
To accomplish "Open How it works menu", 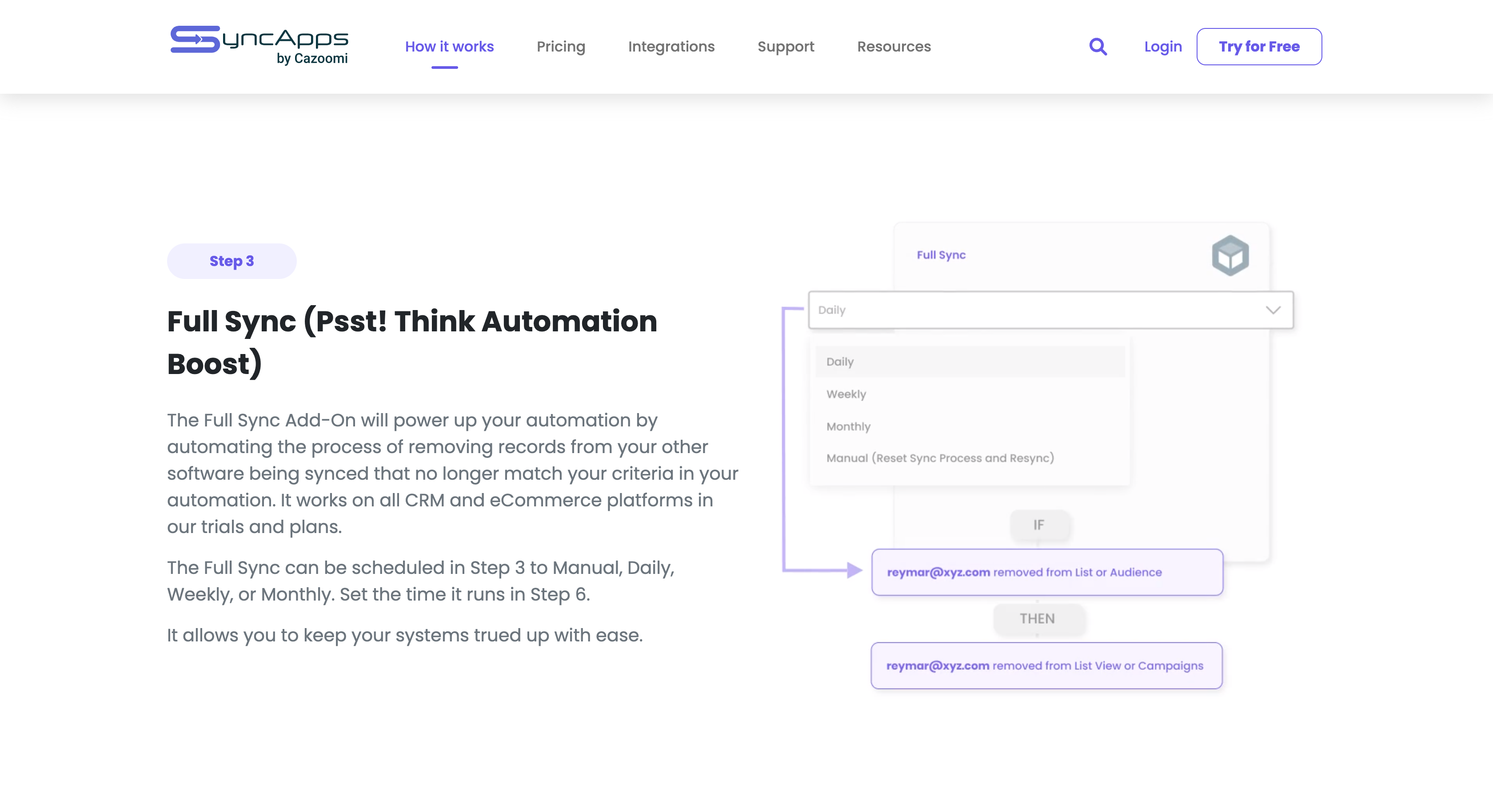I will pos(449,46).
